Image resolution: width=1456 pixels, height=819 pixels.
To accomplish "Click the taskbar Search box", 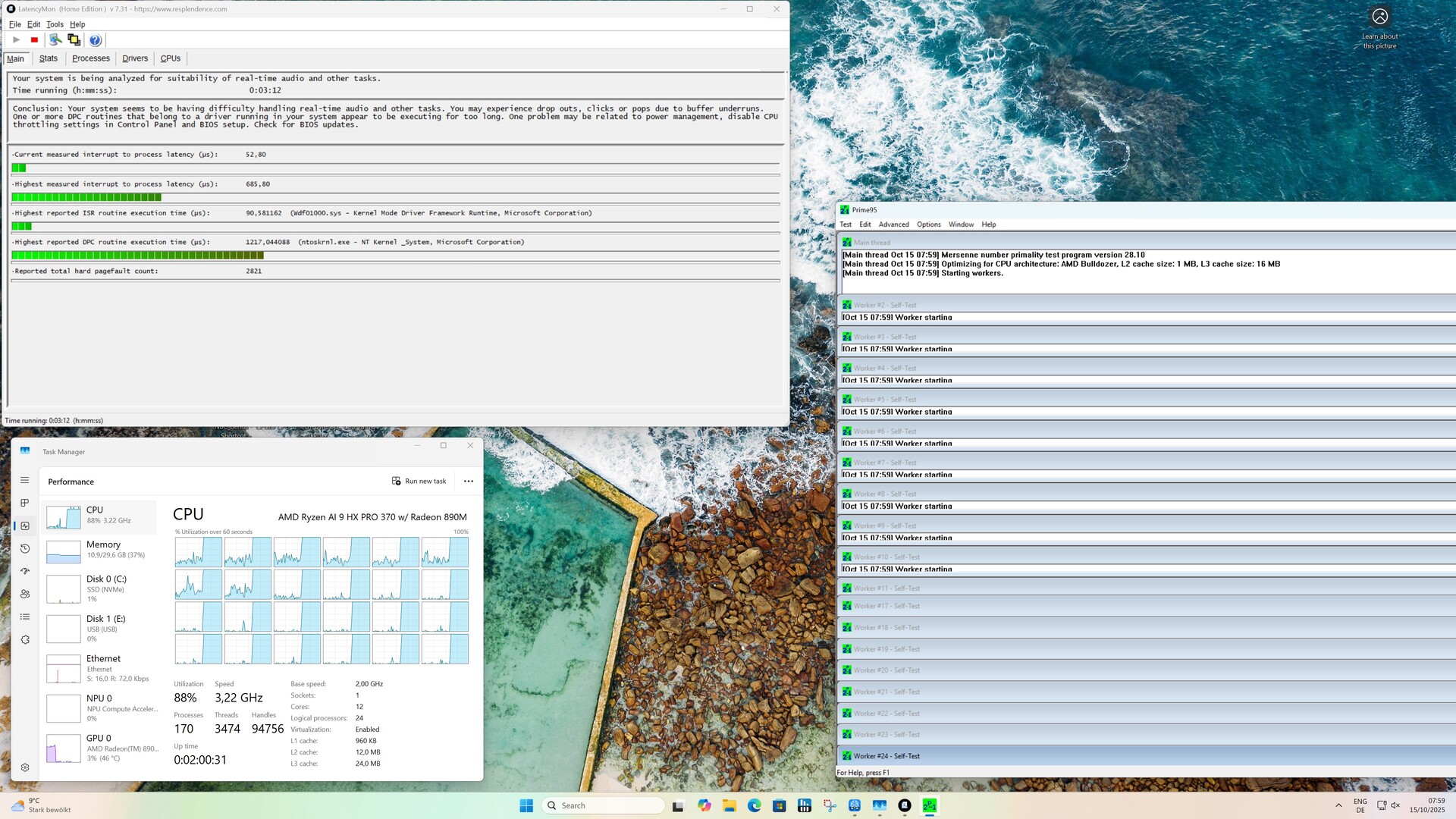I will (603, 805).
